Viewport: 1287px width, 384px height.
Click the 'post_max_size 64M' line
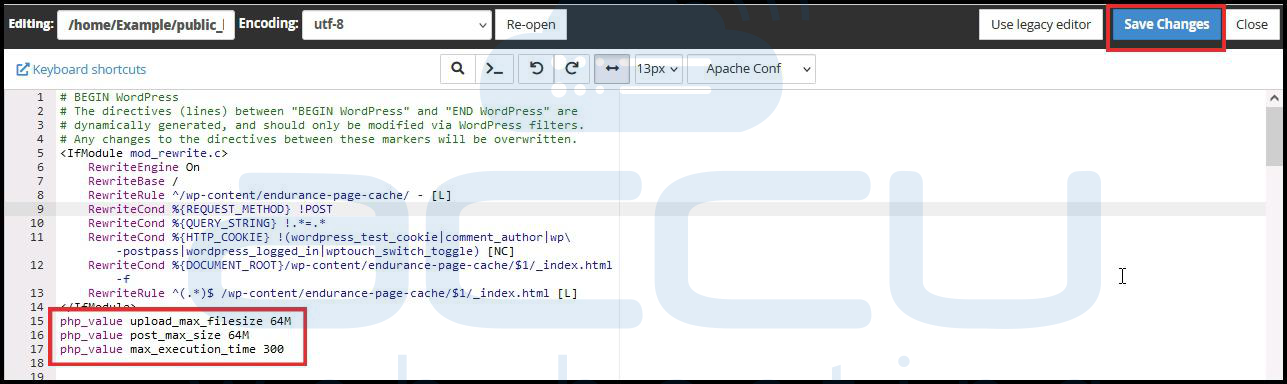point(154,335)
